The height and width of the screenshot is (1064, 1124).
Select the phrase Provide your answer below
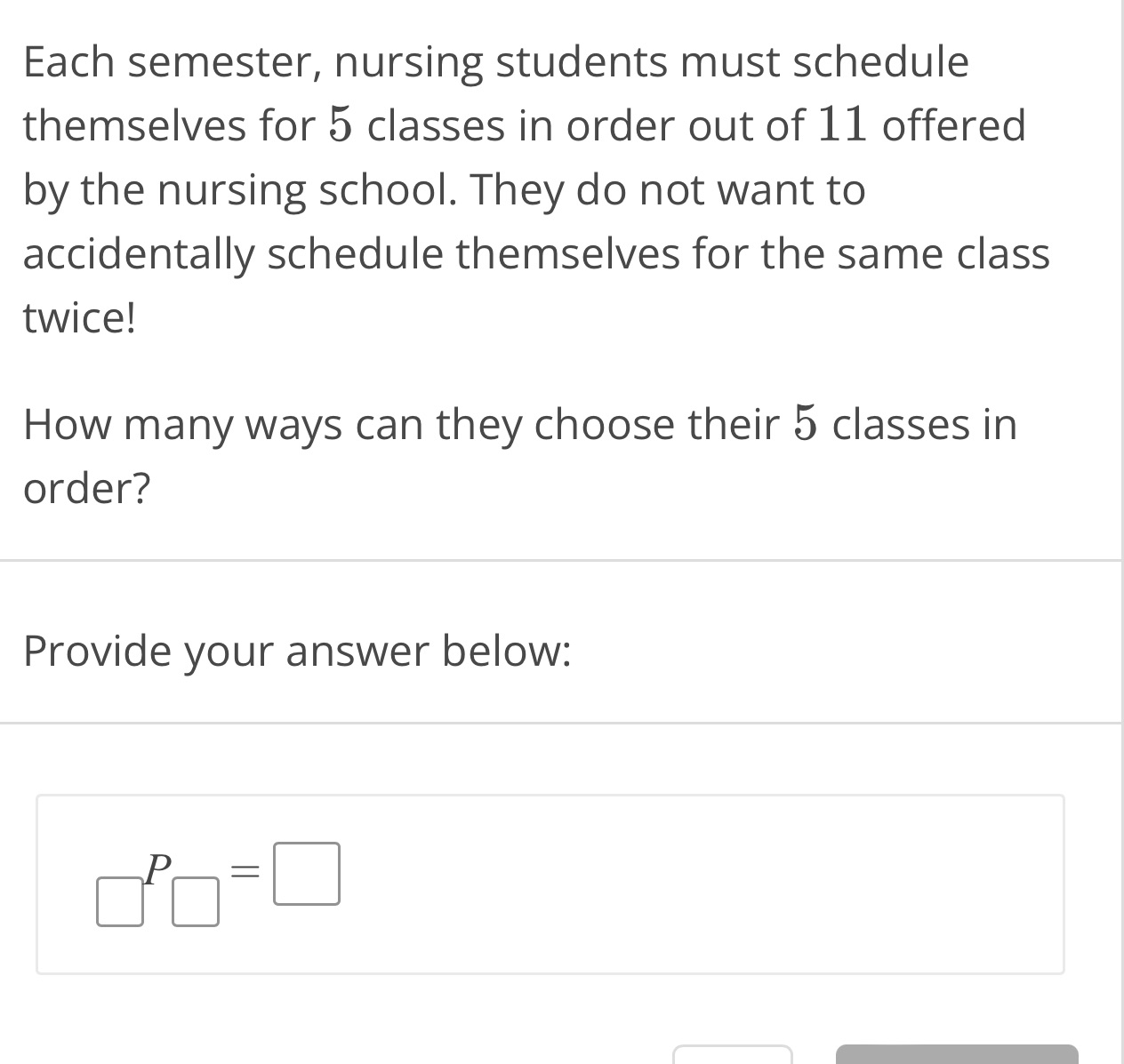tap(298, 651)
